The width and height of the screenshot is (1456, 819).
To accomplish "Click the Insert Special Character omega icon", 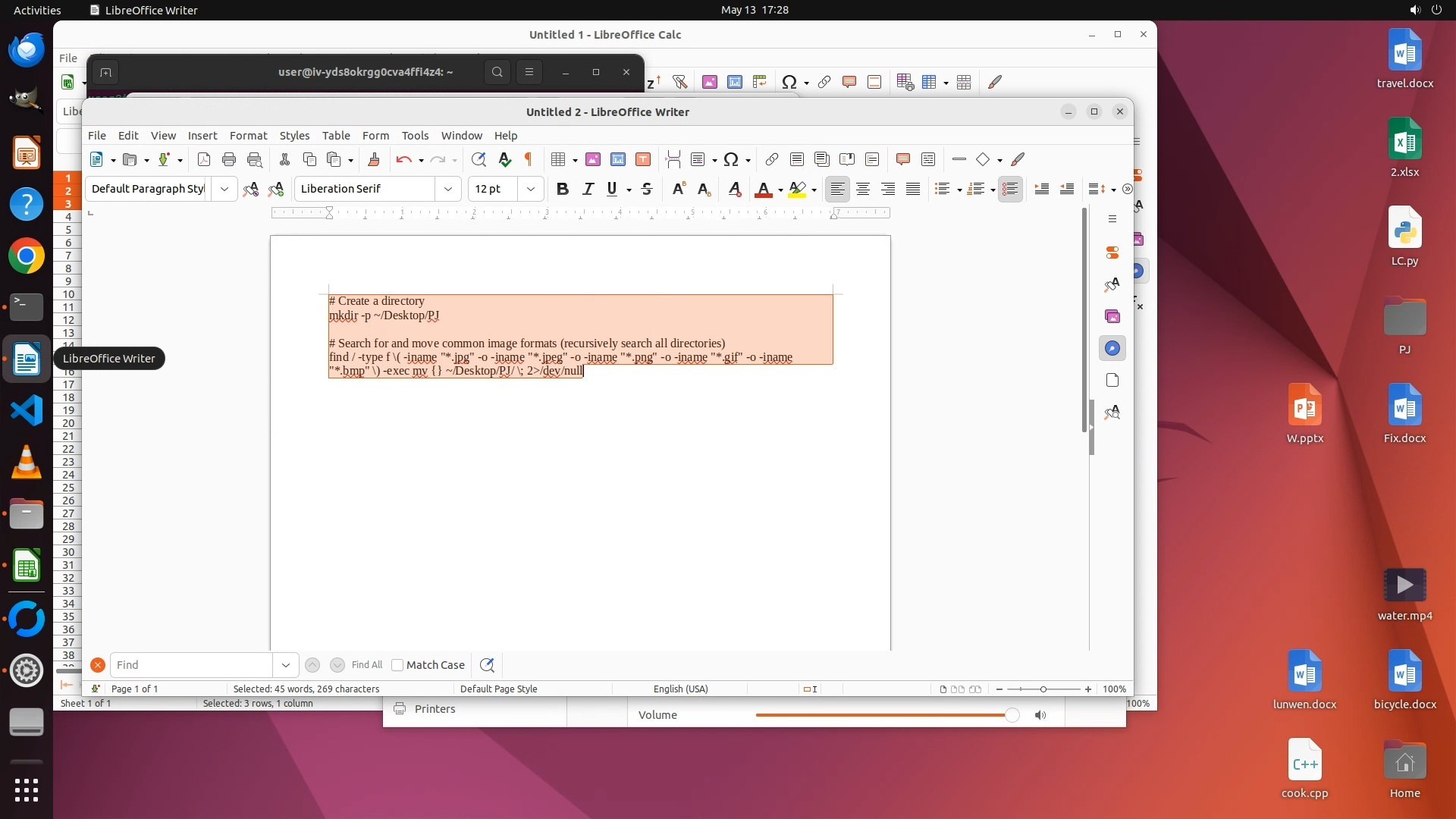I will tap(730, 159).
